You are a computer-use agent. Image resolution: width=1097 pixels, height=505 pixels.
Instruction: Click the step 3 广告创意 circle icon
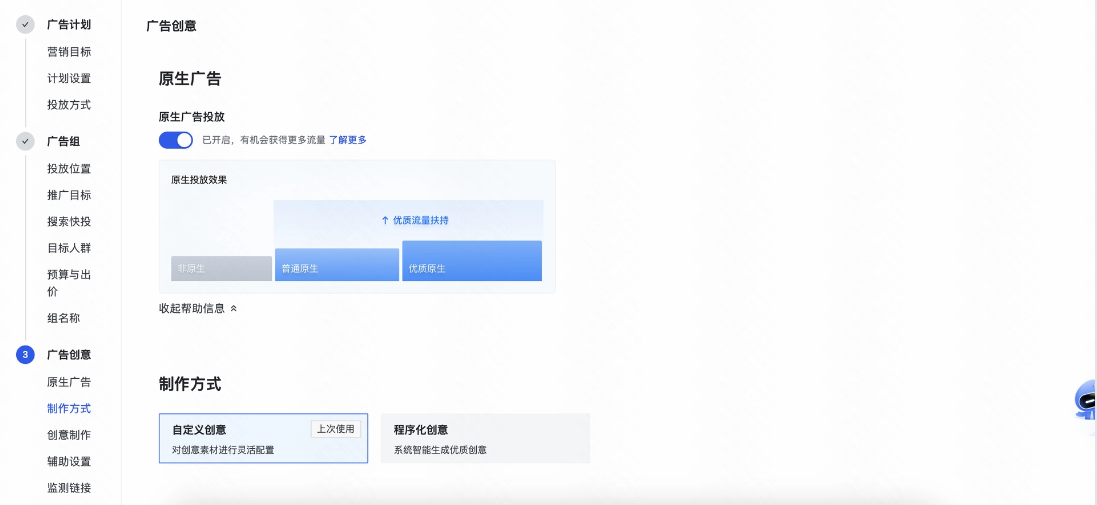[x=25, y=355]
